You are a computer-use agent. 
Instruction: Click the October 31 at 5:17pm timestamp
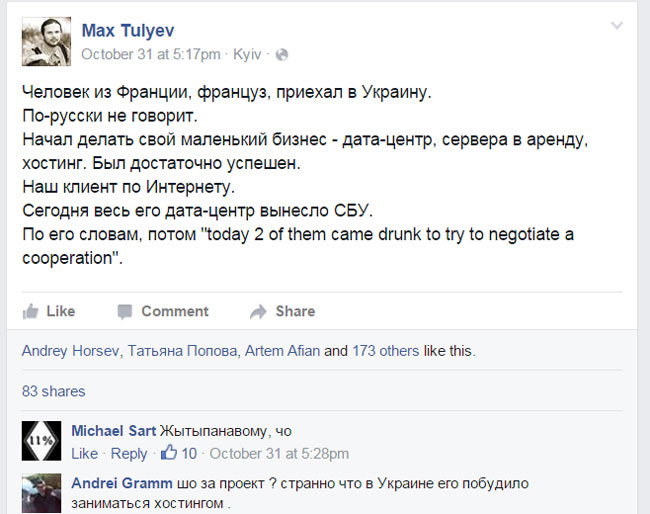pos(151,53)
